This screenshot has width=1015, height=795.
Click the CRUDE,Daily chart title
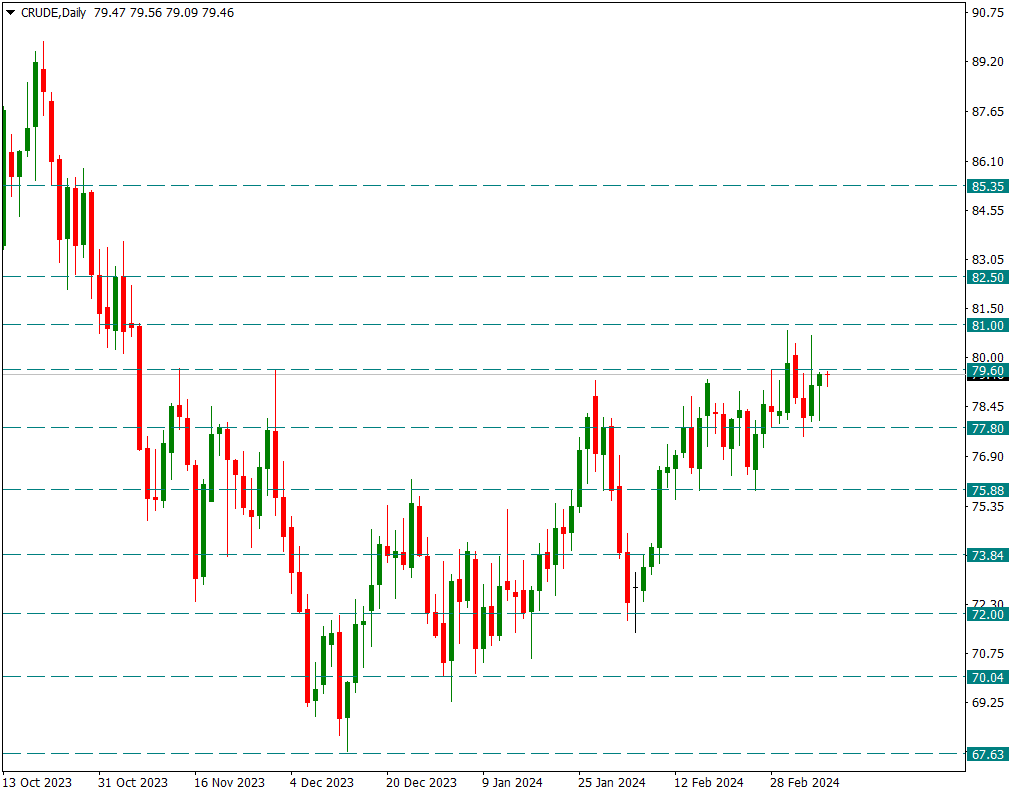point(54,13)
